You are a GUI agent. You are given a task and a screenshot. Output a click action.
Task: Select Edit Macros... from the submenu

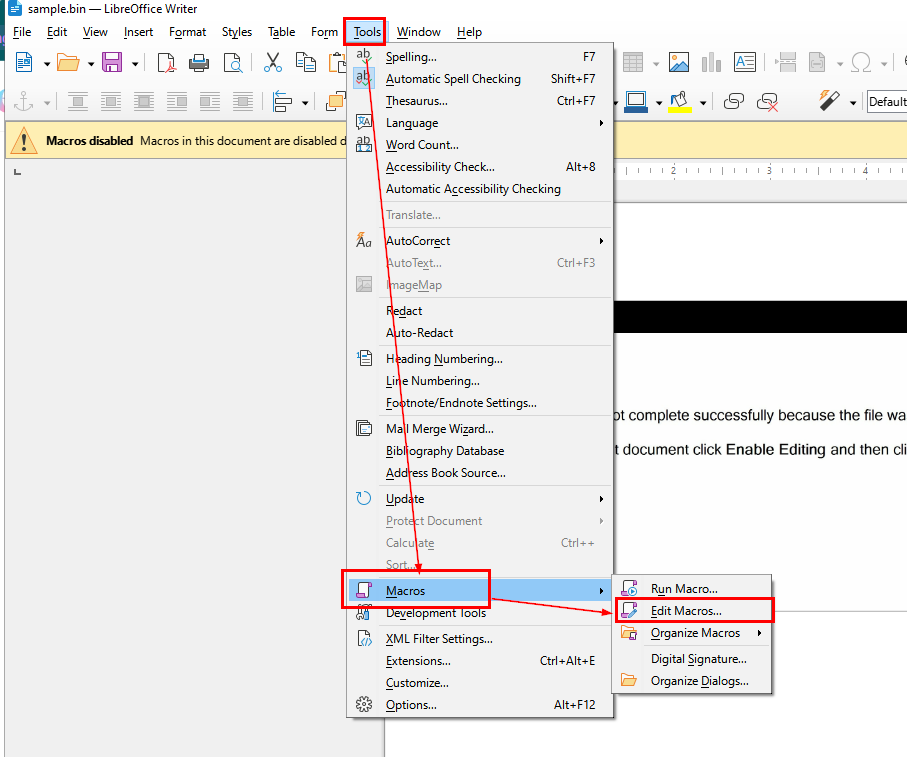point(685,611)
